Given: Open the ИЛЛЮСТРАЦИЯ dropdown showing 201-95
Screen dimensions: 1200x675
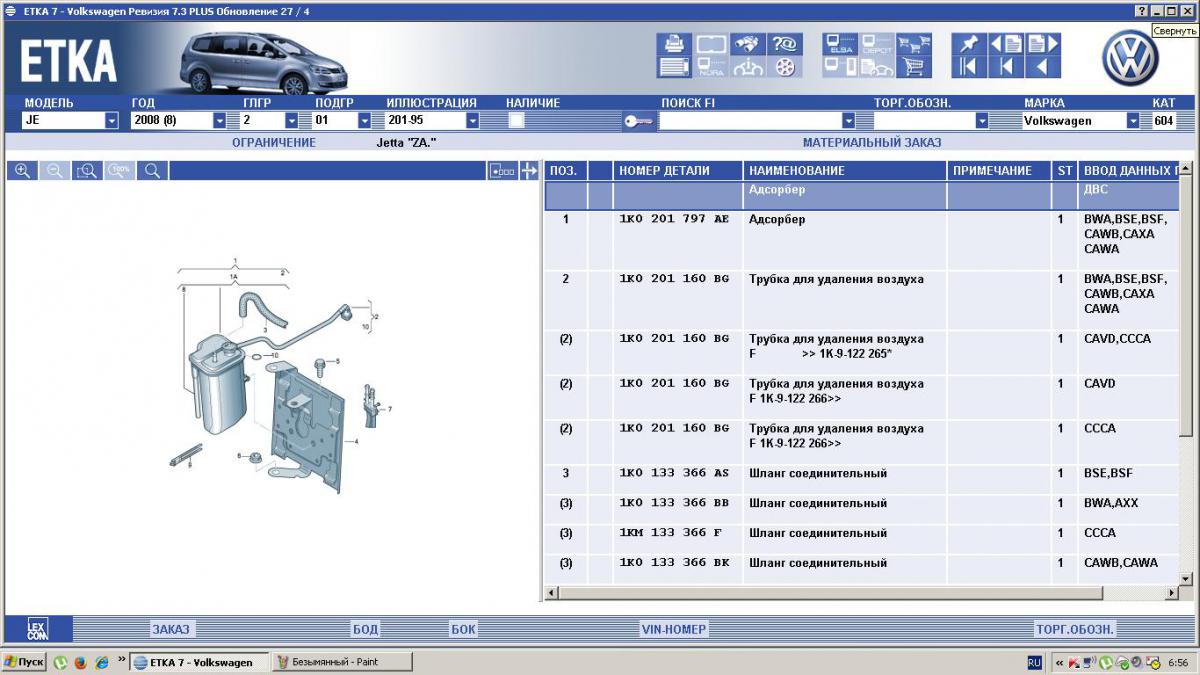Looking at the screenshot, I should [473, 120].
